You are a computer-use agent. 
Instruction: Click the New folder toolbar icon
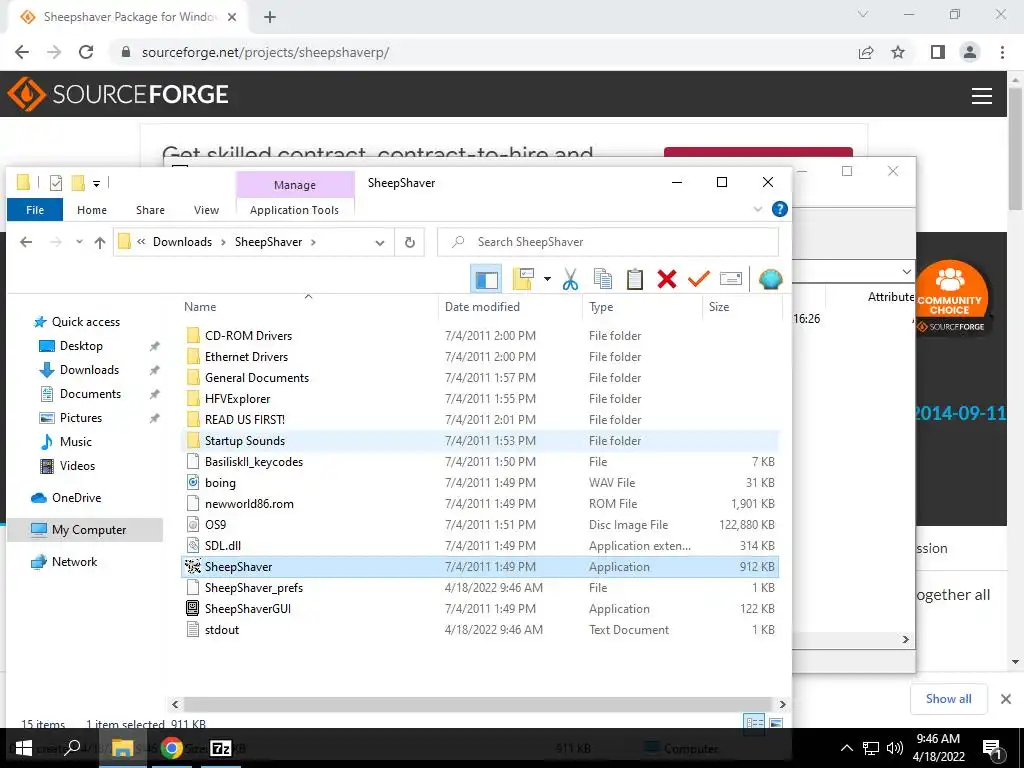click(524, 279)
